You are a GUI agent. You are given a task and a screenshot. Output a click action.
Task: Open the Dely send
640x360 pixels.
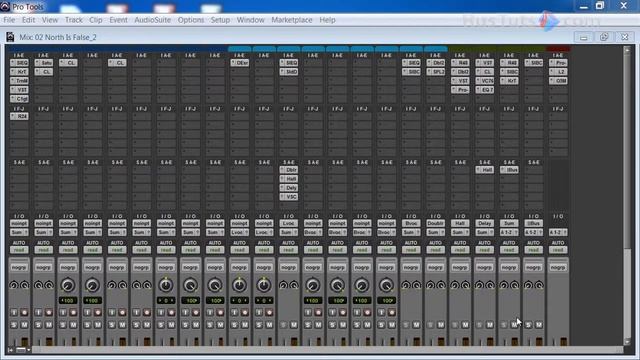point(289,188)
